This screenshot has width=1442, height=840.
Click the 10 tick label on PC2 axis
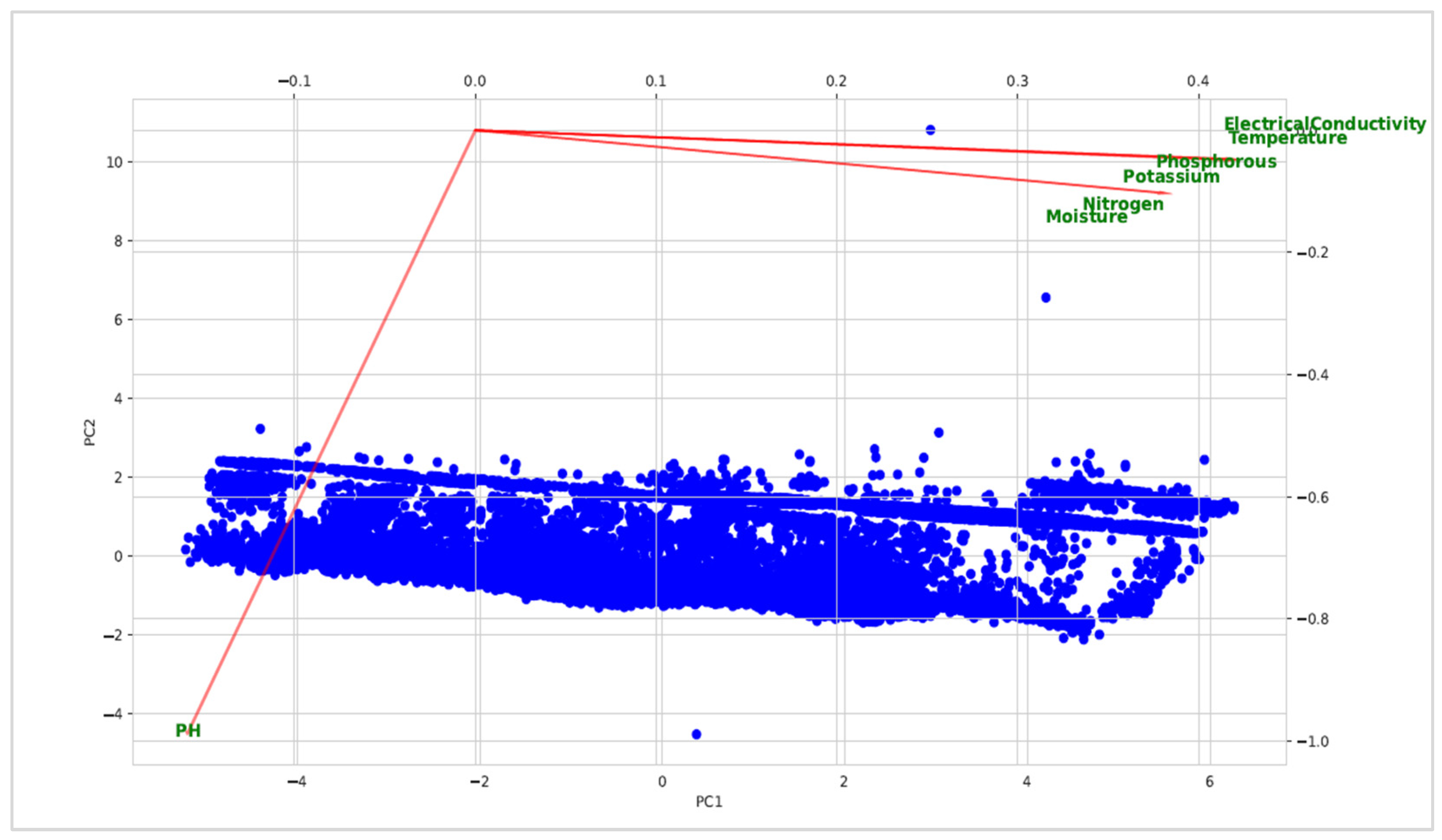[114, 163]
